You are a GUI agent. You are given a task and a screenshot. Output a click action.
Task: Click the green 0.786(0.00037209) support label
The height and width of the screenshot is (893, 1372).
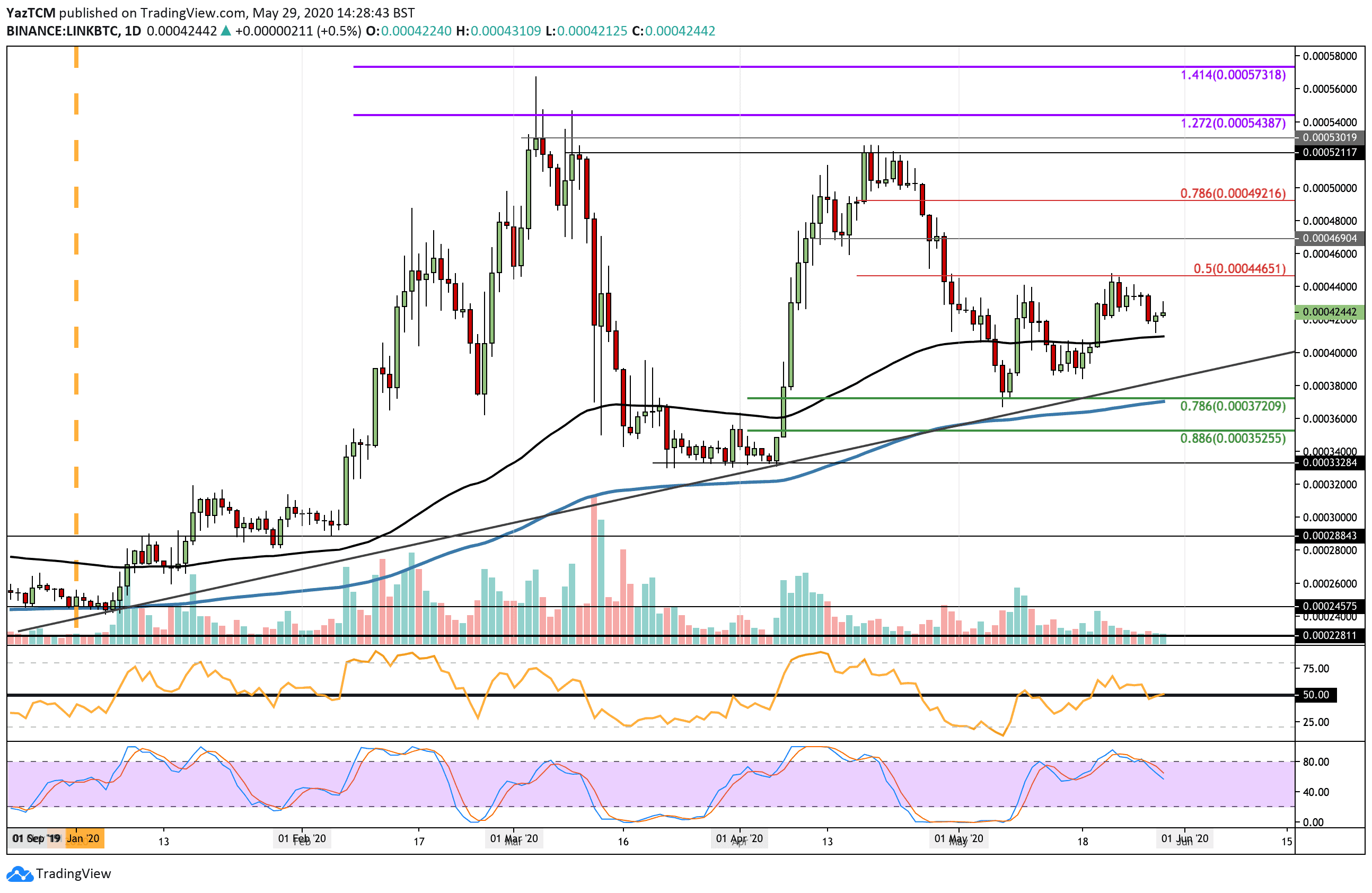[1233, 406]
